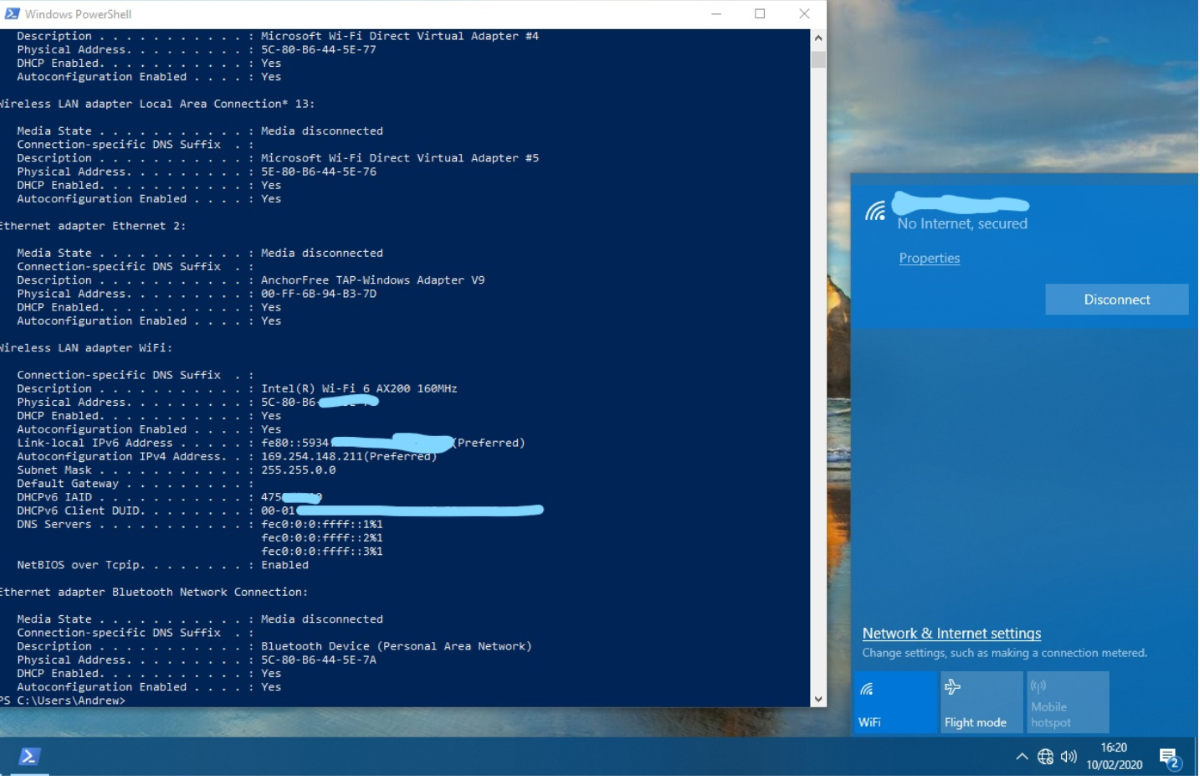Click the taskbar clock showing 16:20

tap(1113, 747)
